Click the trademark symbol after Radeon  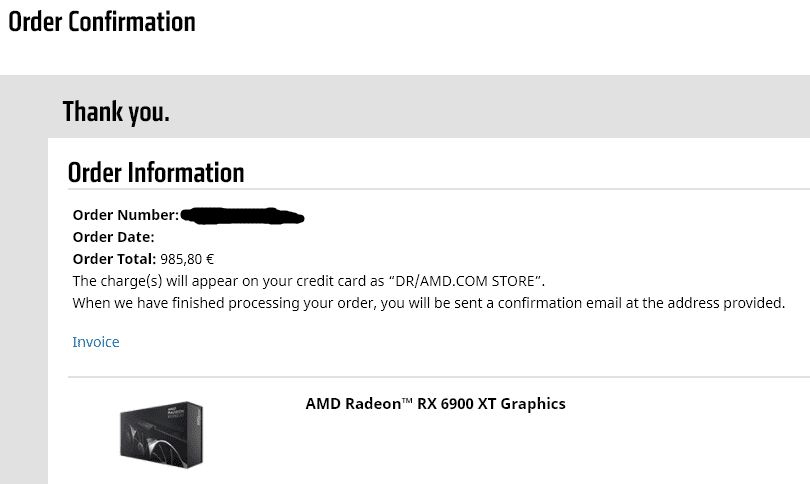pyautogui.click(x=407, y=400)
